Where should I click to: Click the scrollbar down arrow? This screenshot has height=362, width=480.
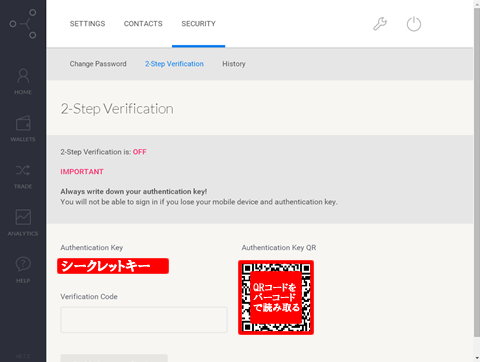click(477, 358)
